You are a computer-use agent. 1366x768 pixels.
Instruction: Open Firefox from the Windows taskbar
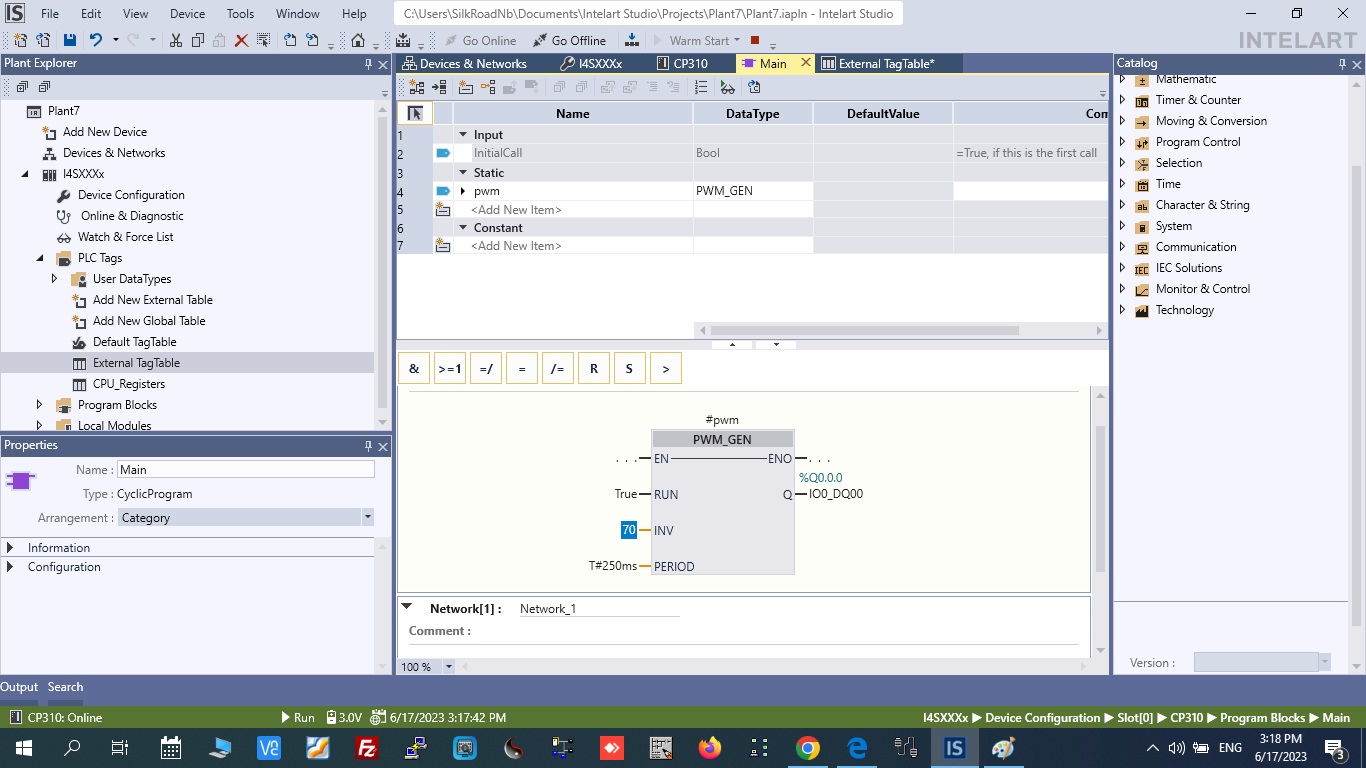click(710, 748)
